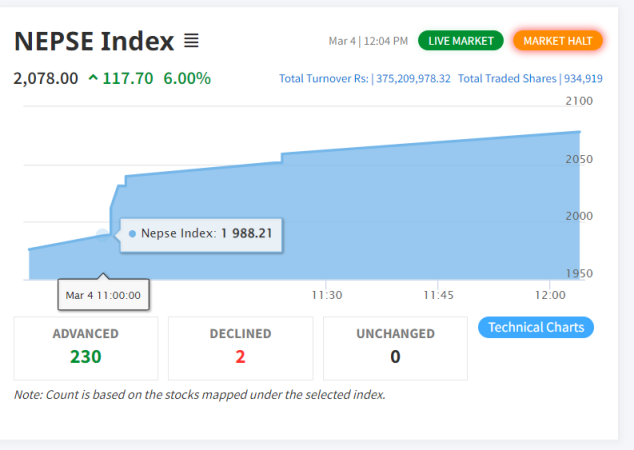
Task: Select the ADVANCED 230 box
Action: [x=86, y=346]
